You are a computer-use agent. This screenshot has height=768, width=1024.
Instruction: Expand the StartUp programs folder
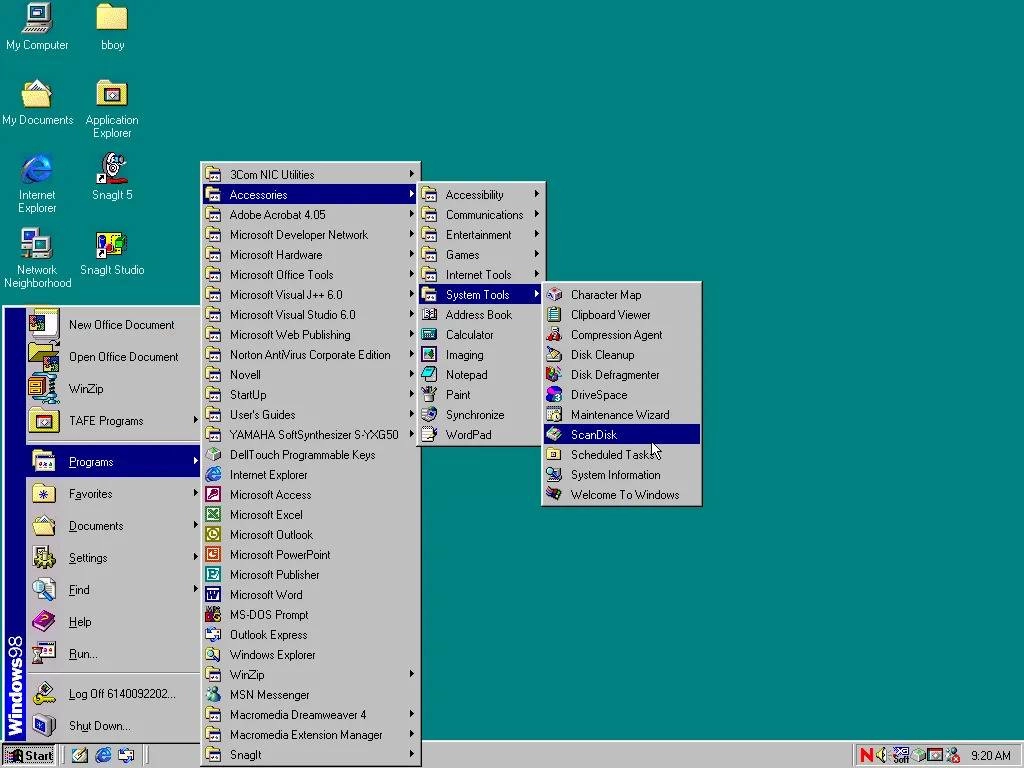coord(310,394)
